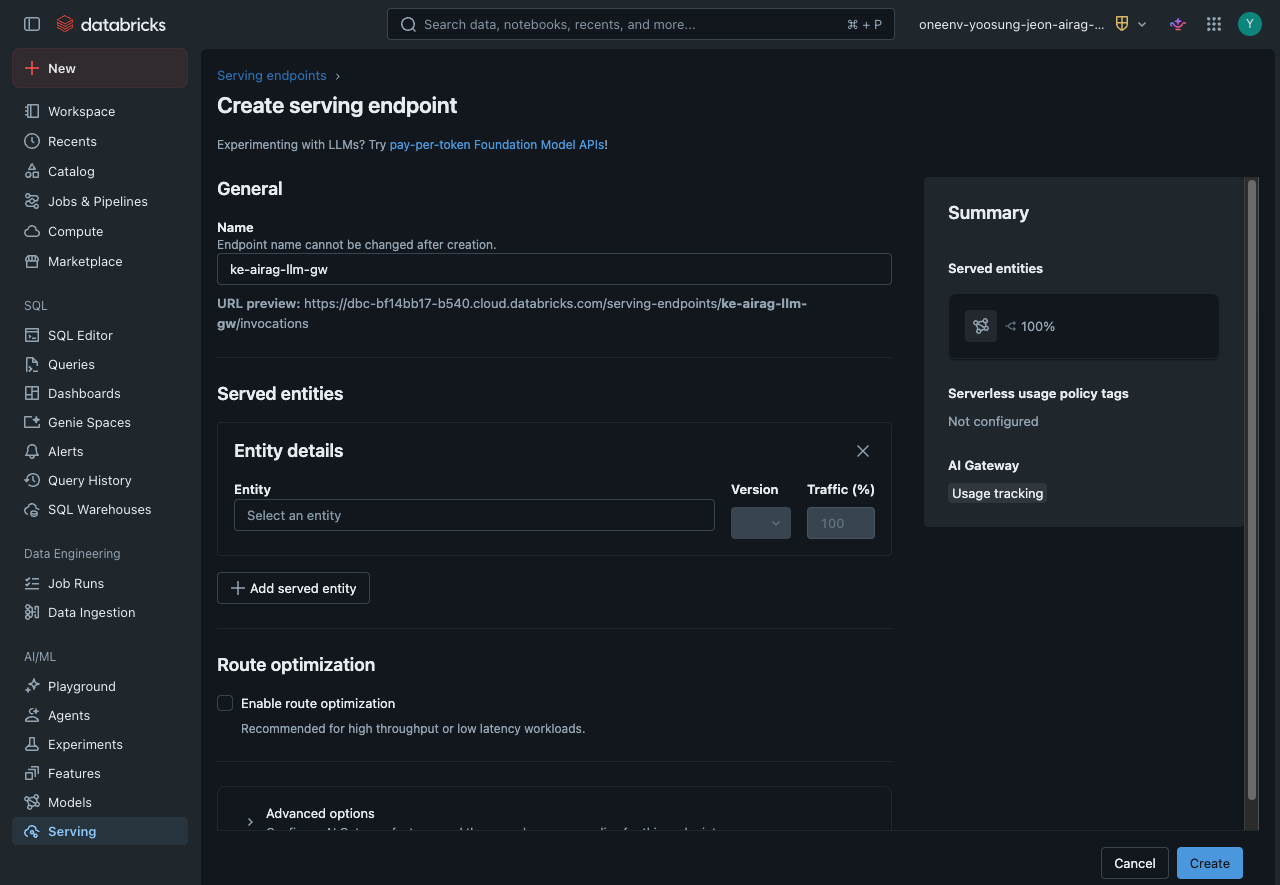
Task: Enable route optimization checkbox
Action: (x=225, y=703)
